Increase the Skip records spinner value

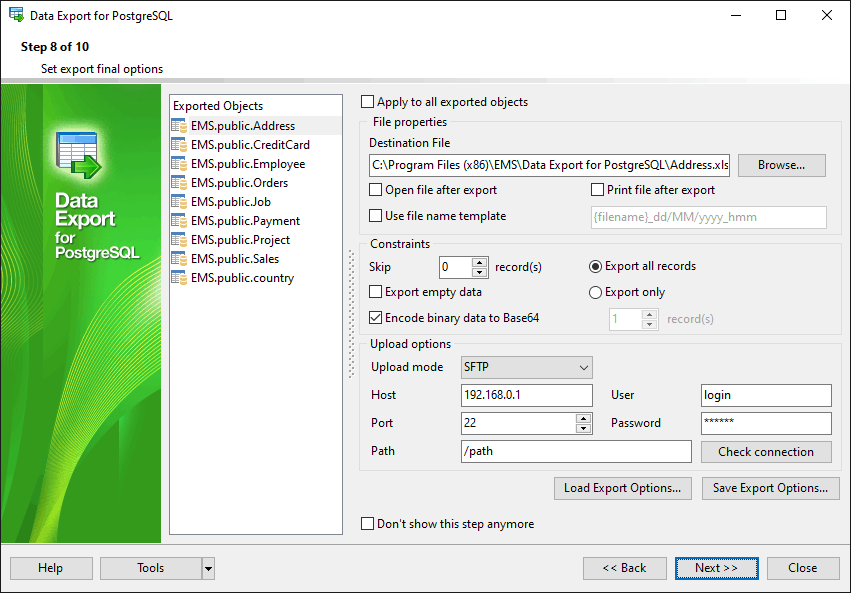point(479,263)
